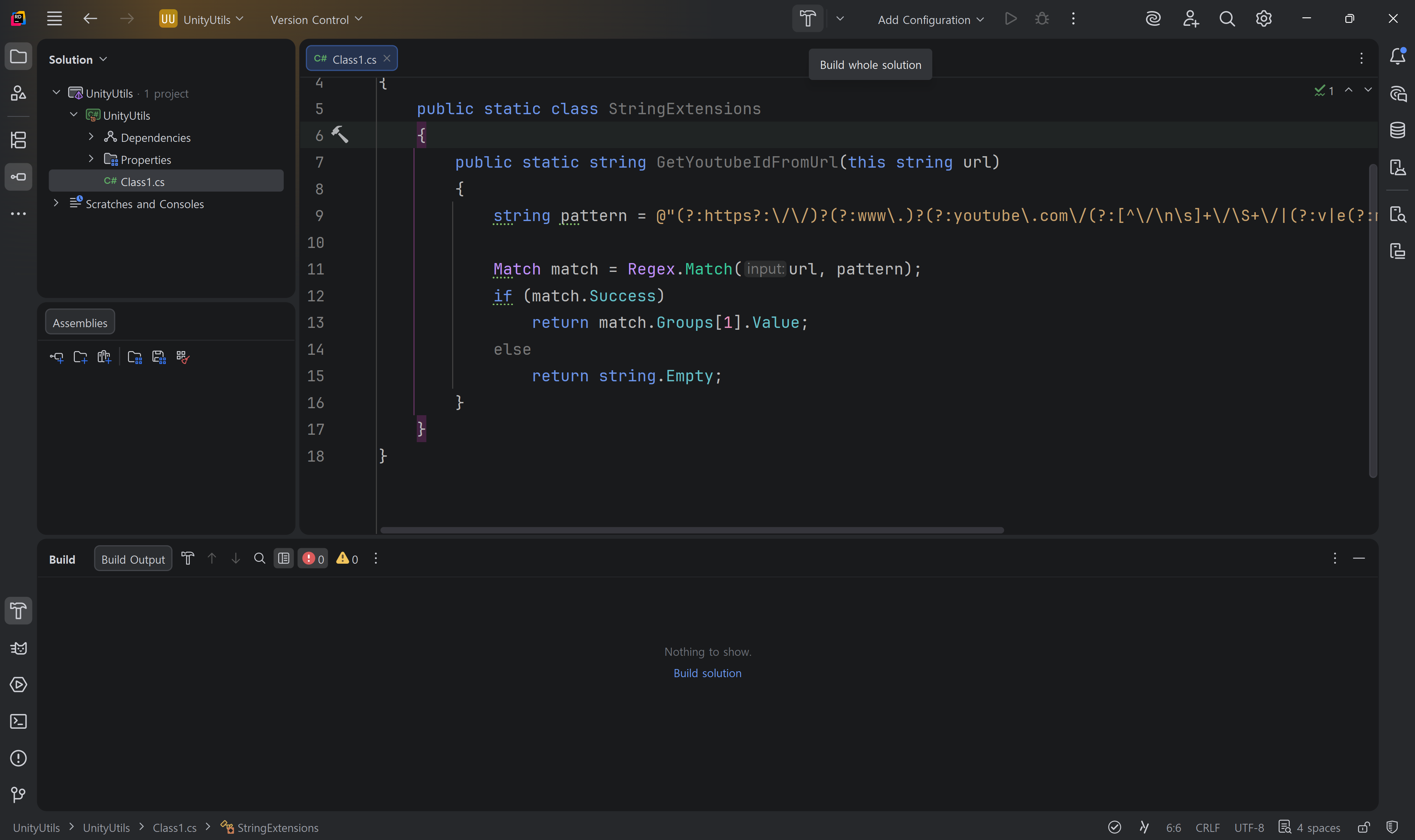Viewport: 1415px width, 840px height.
Task: Open the Database tool window icon
Action: pyautogui.click(x=1397, y=130)
